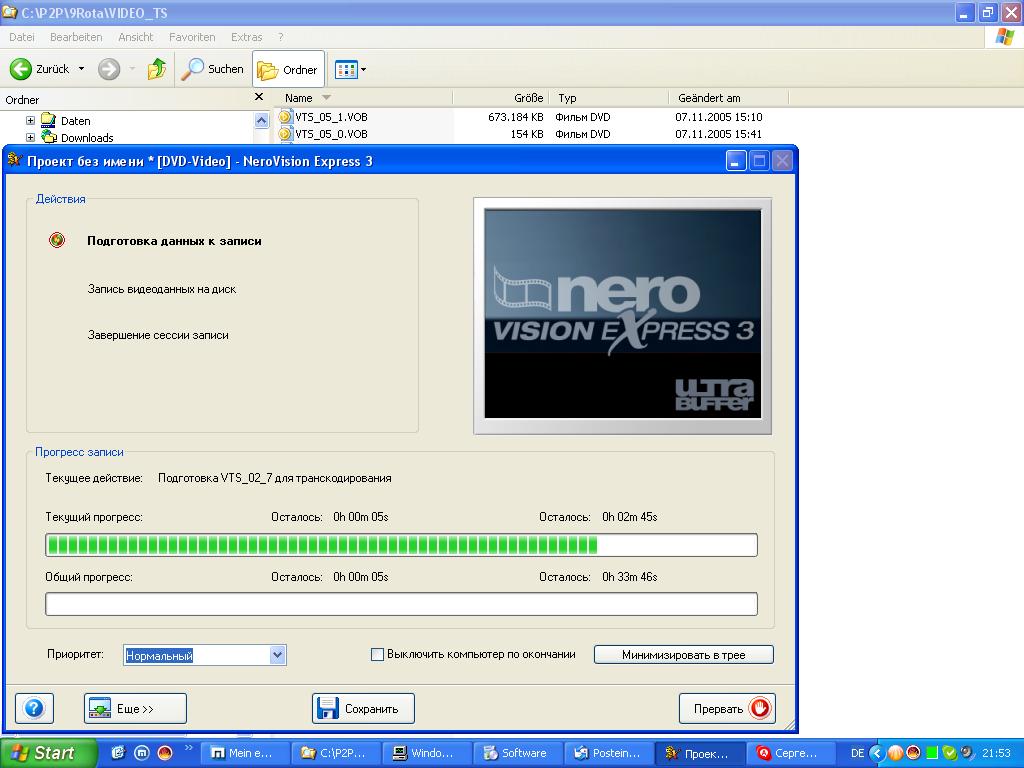
Task: Open the Windows Start button
Action: (x=49, y=753)
